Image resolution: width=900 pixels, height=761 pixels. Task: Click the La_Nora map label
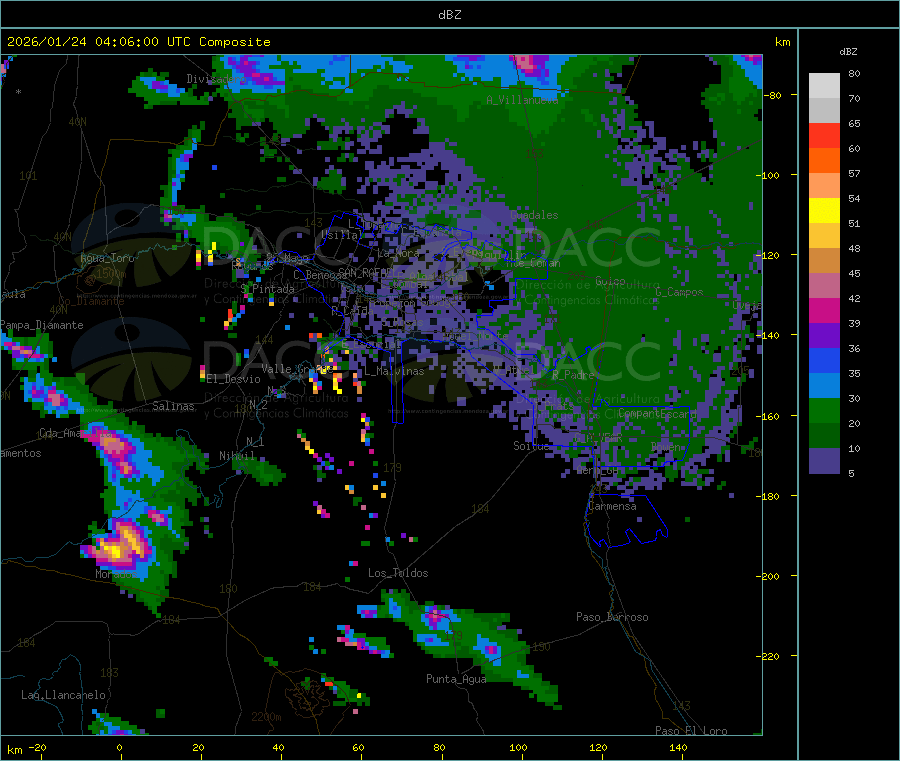[x=398, y=253]
